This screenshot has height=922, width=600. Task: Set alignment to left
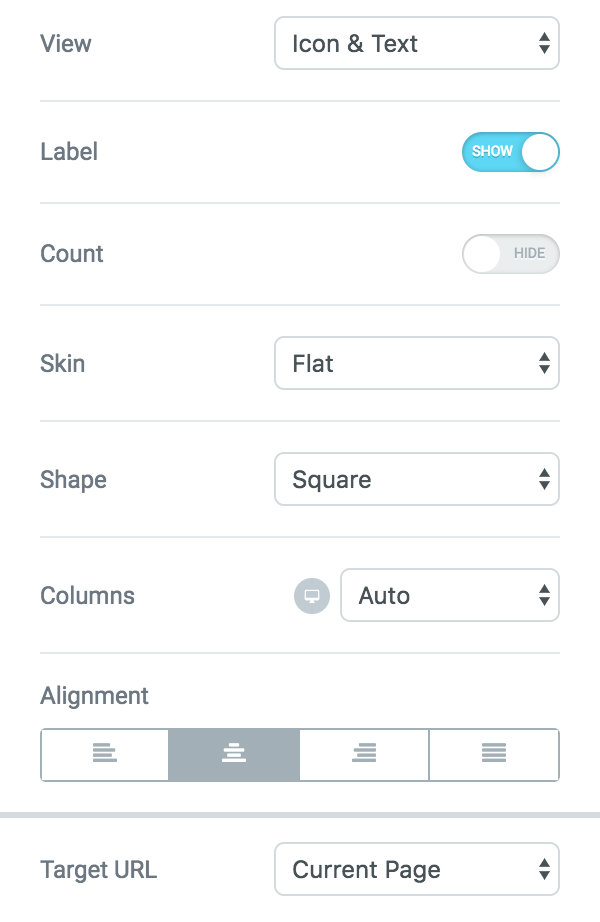105,754
